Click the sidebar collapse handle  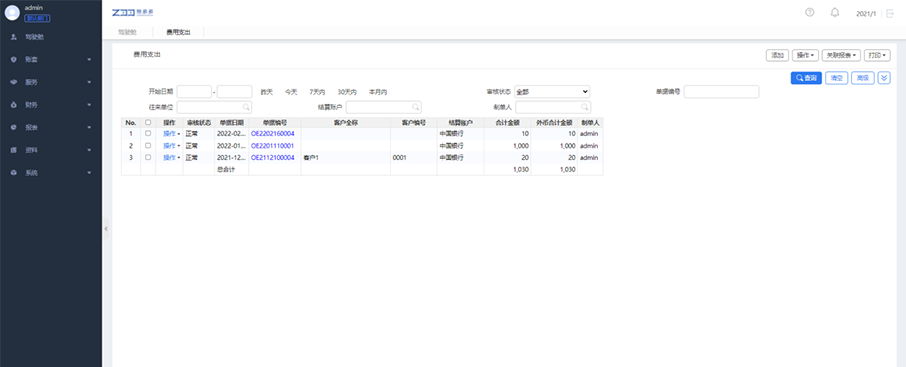click(x=105, y=229)
